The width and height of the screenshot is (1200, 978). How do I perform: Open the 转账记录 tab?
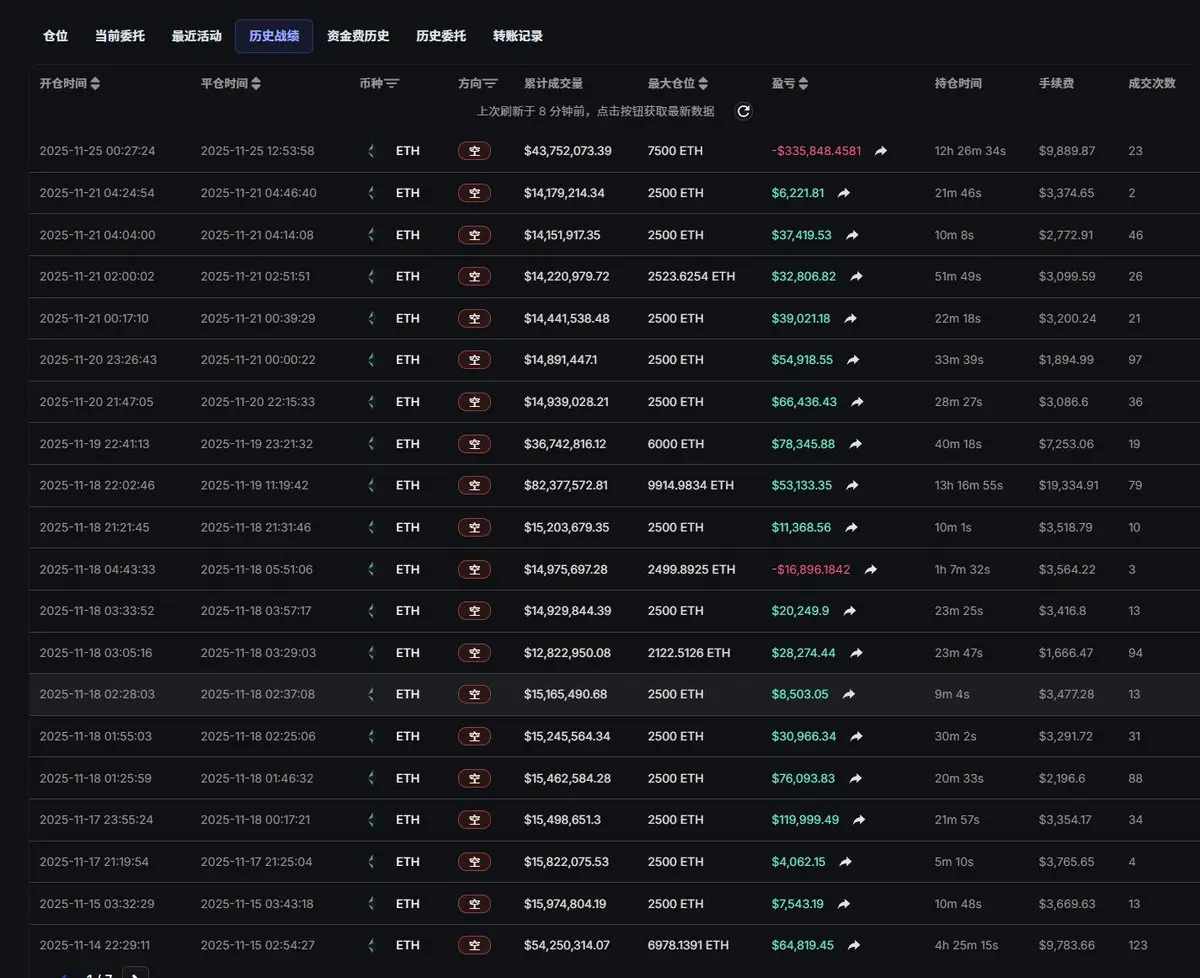tap(518, 36)
